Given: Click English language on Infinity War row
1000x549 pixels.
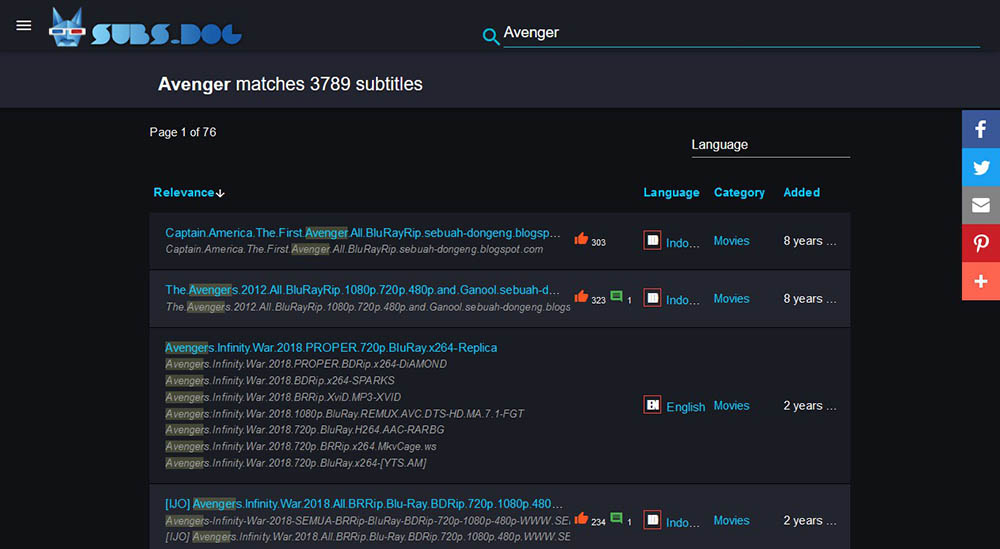Looking at the screenshot, I should coord(685,407).
